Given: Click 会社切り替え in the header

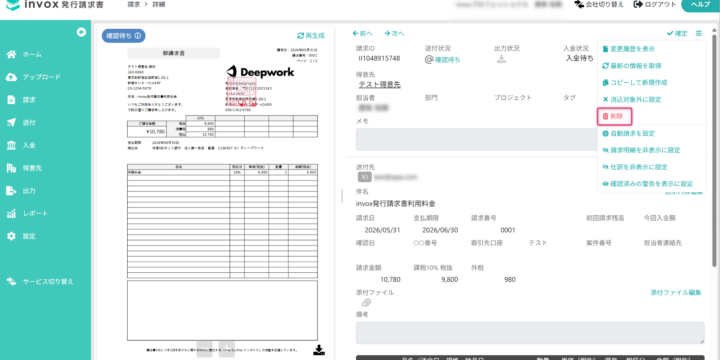Looking at the screenshot, I should click(599, 5).
